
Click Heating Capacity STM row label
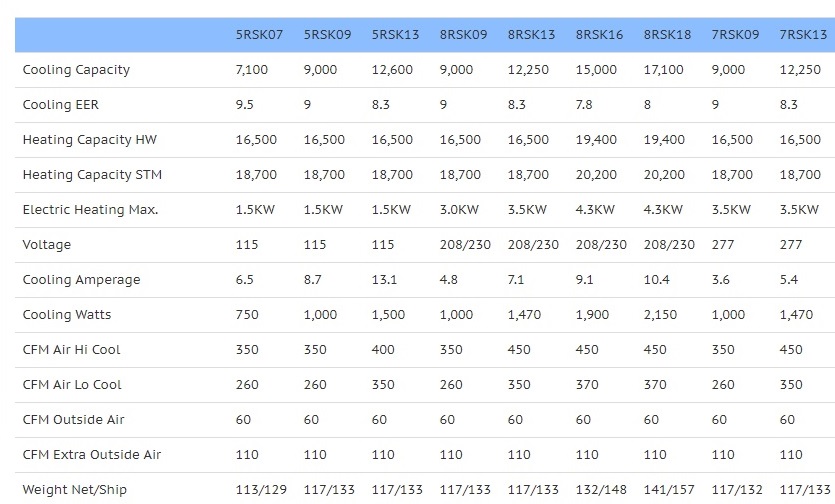click(x=92, y=175)
